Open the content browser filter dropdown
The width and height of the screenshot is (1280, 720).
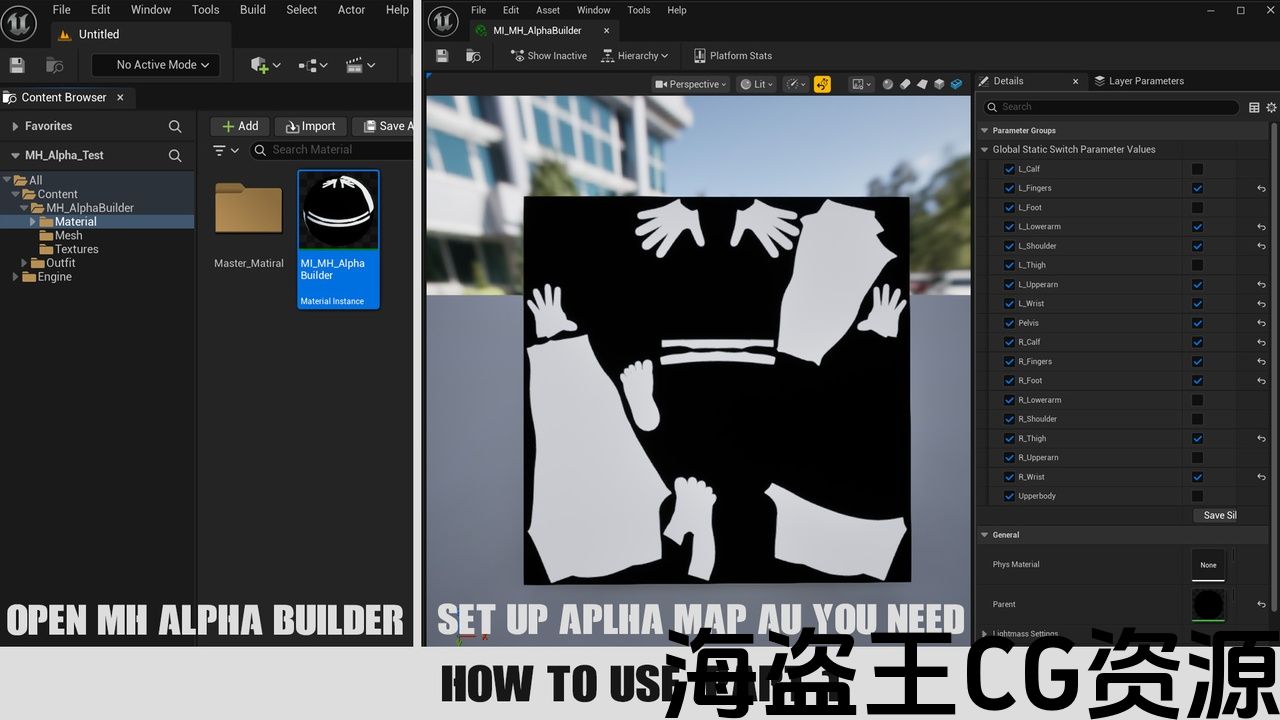[226, 150]
